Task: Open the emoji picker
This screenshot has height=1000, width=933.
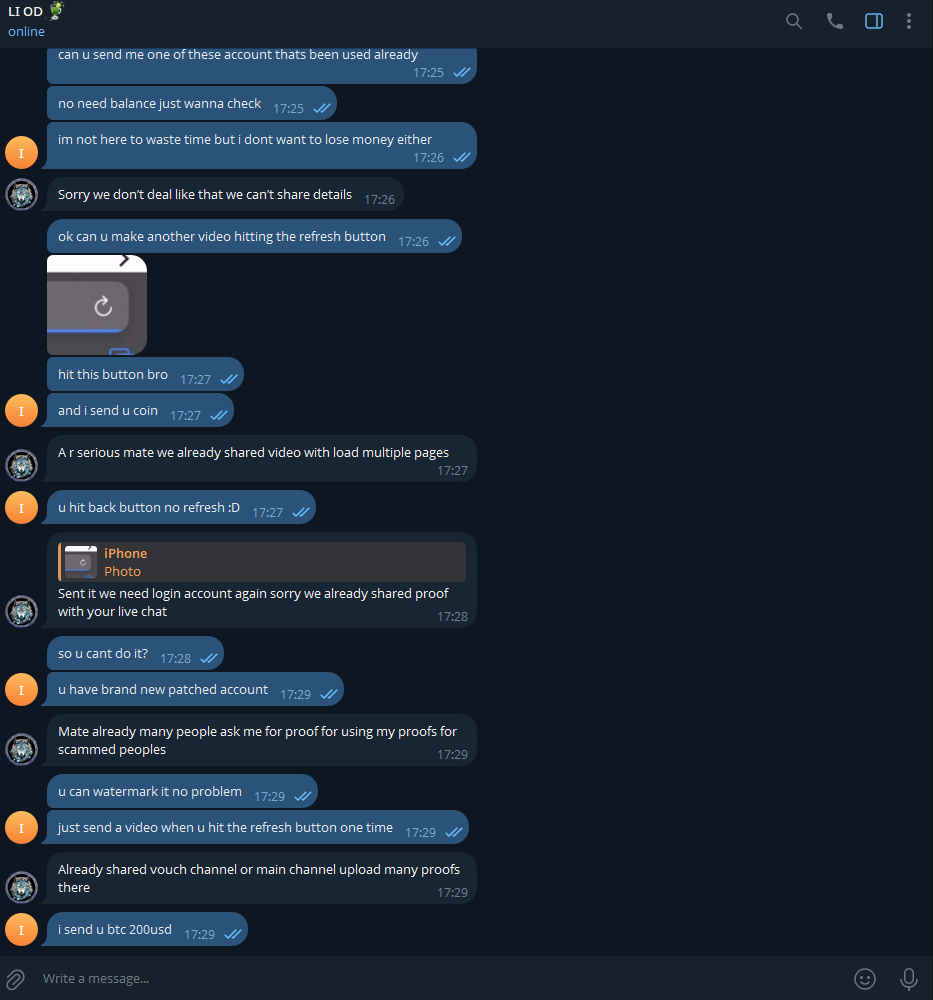Action: click(865, 978)
